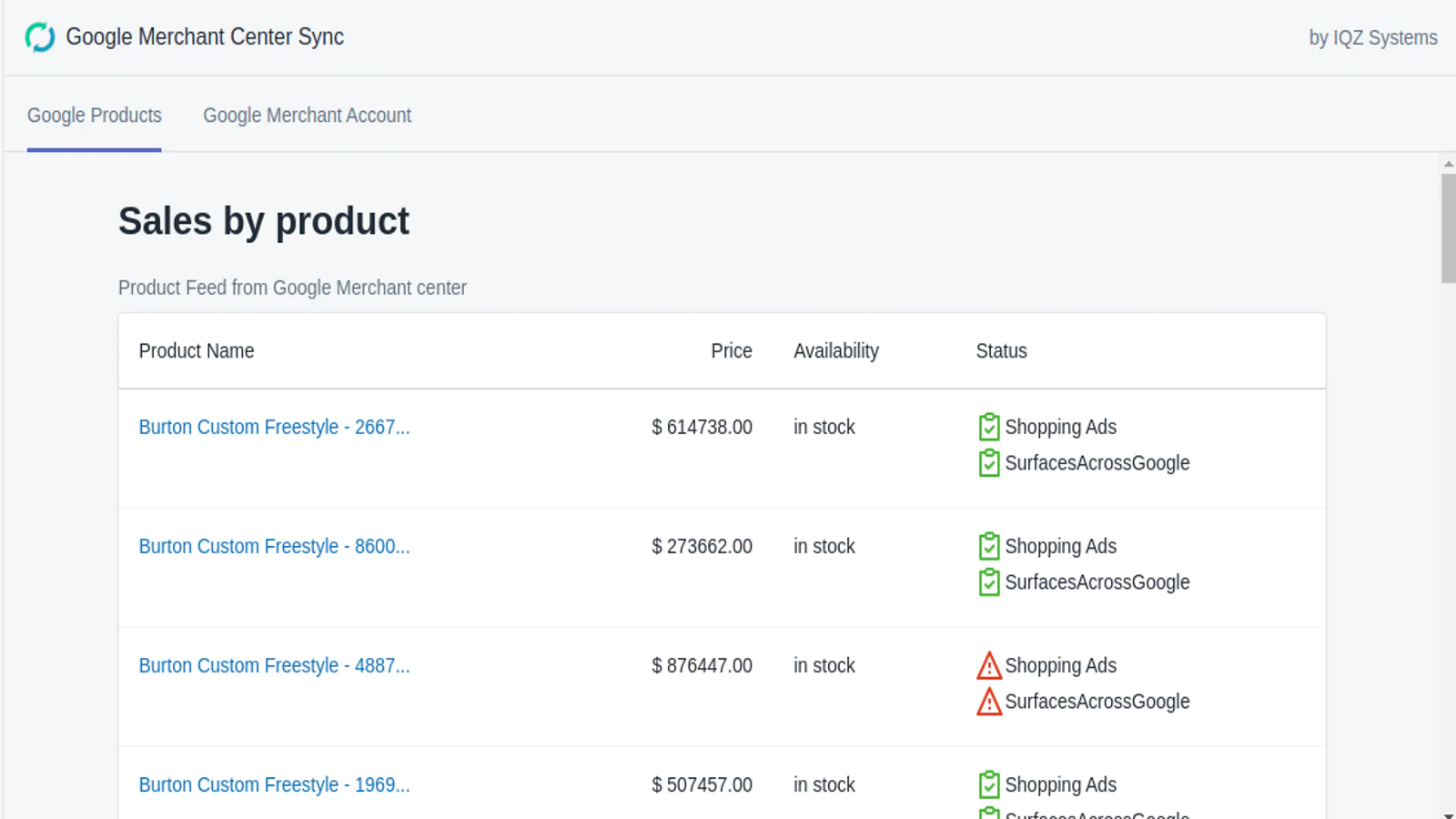Open Burton Custom Freestyle - 1969 product link
This screenshot has height=819, width=1456.
coord(274,784)
